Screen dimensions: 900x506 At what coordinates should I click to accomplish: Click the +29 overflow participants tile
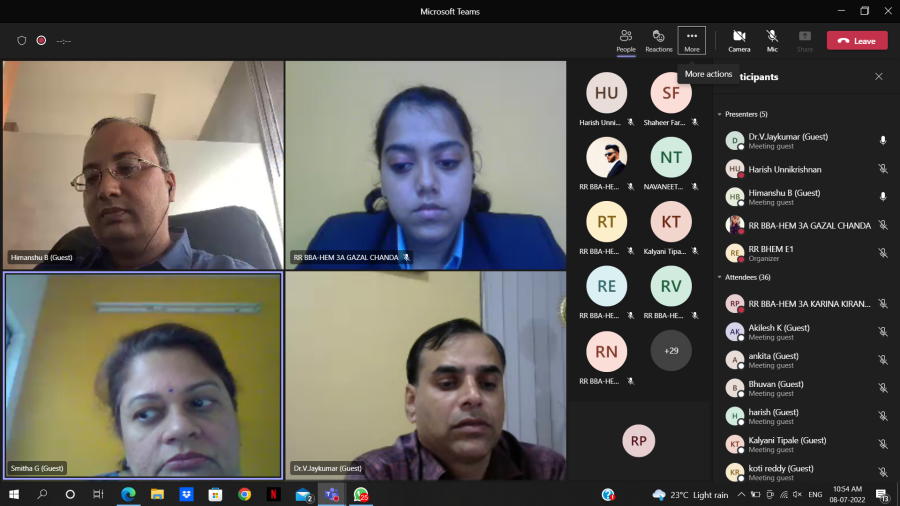pos(671,351)
